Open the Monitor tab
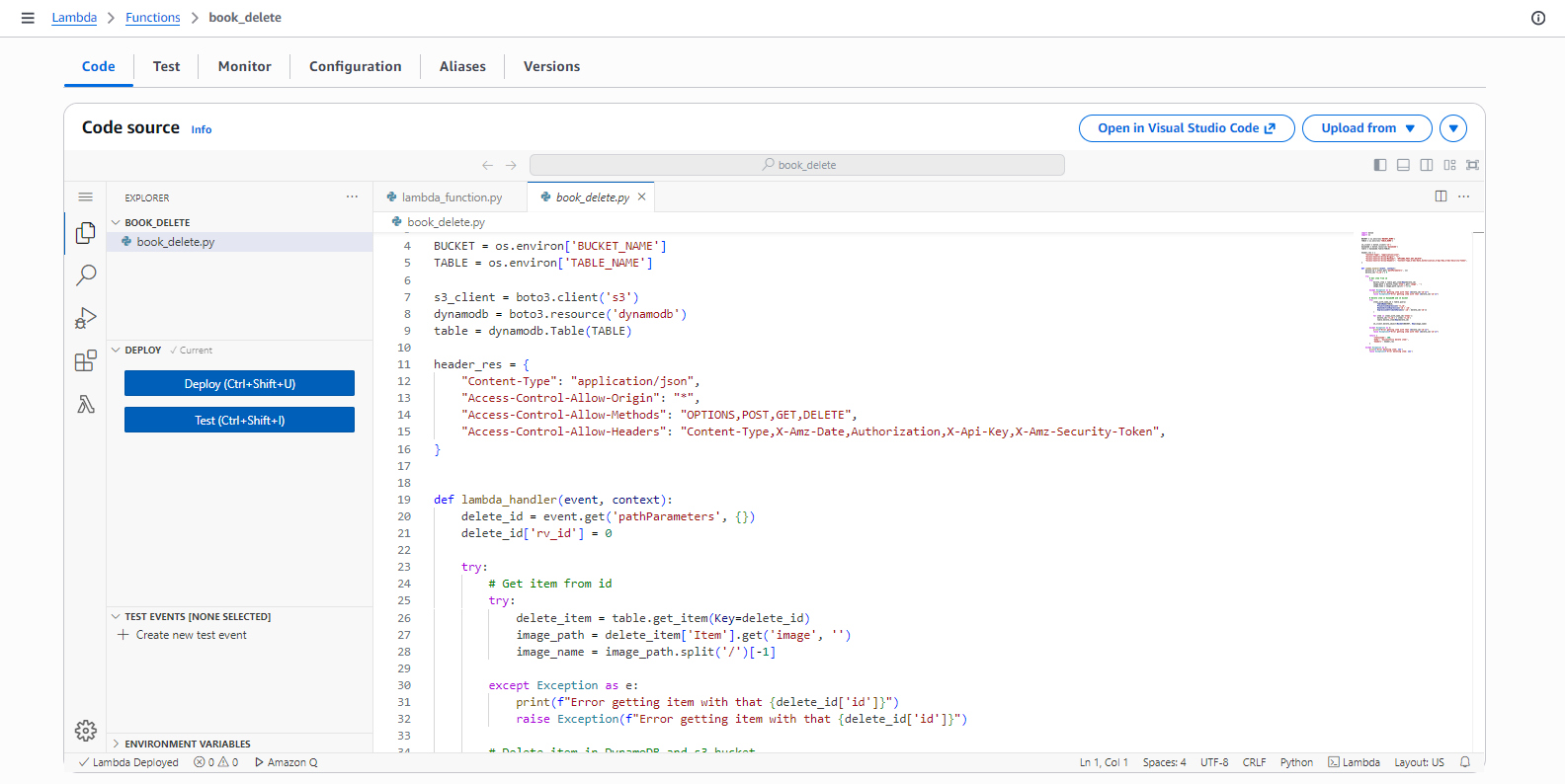 click(244, 67)
